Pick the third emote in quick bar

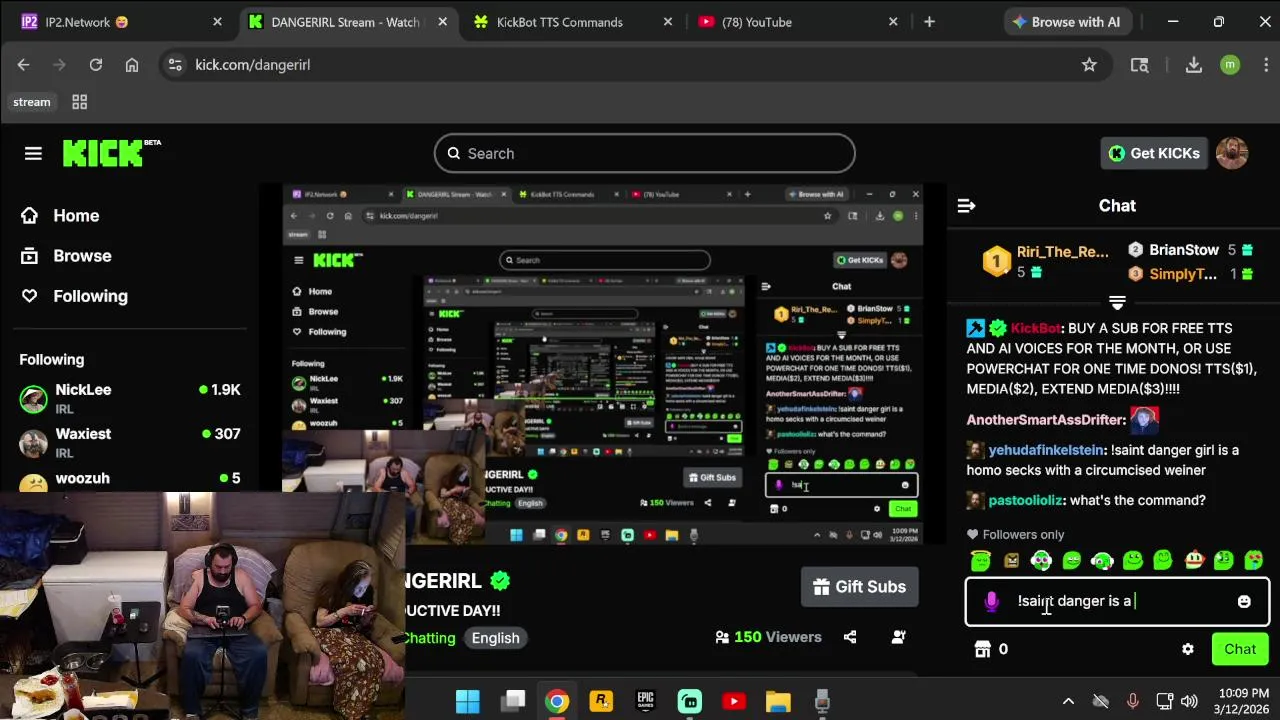pyautogui.click(x=1041, y=561)
